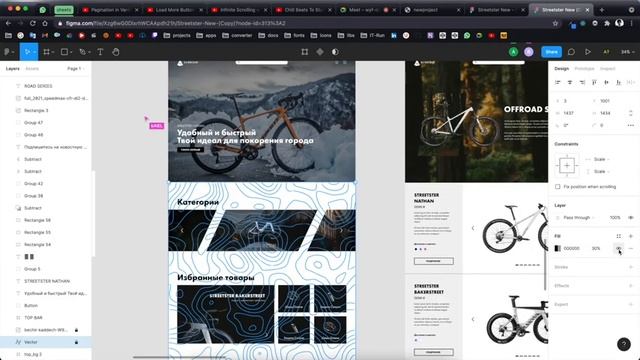Open vertical constraint Scale dropdown

pos(602,171)
